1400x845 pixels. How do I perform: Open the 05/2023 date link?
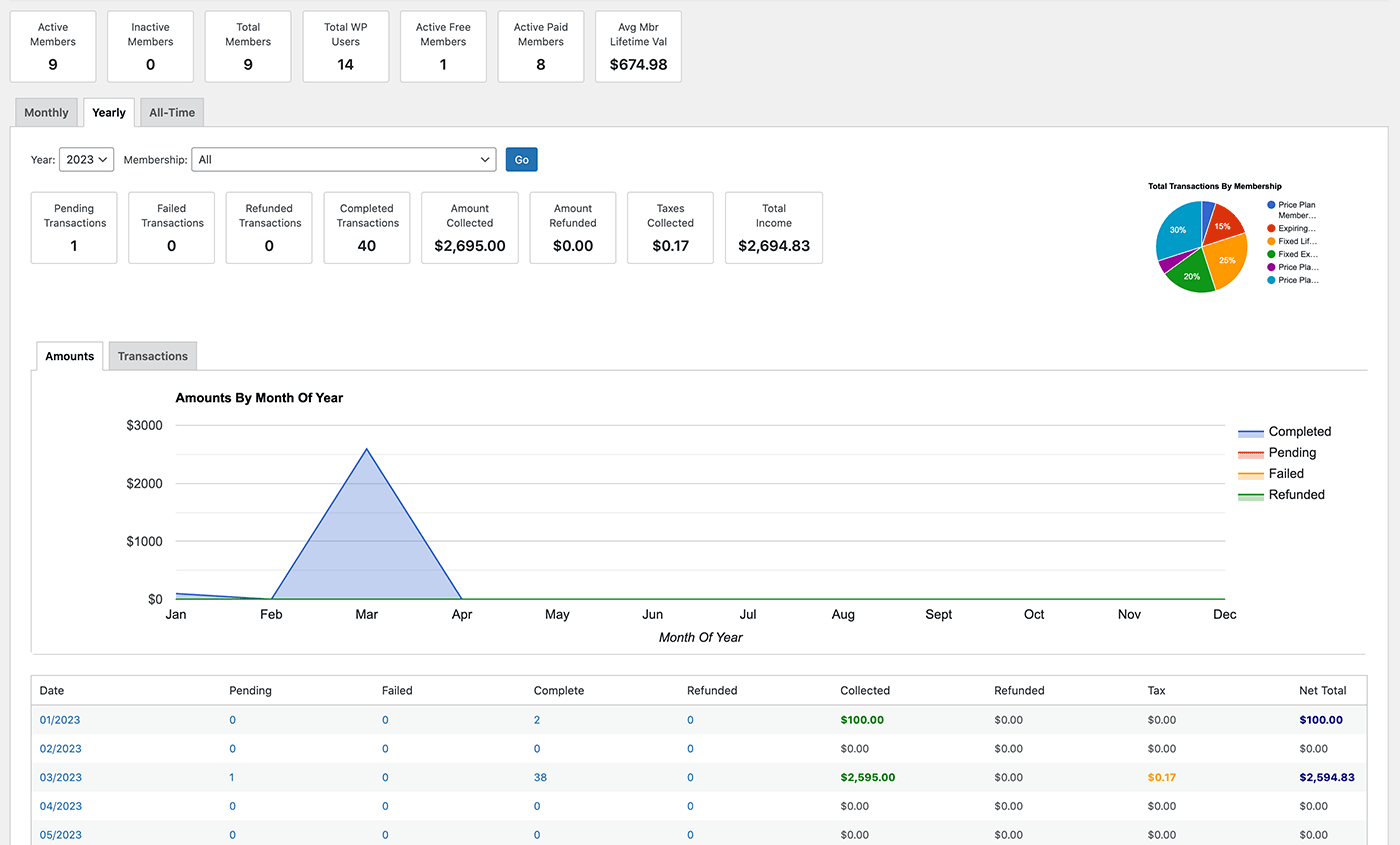[x=61, y=835]
